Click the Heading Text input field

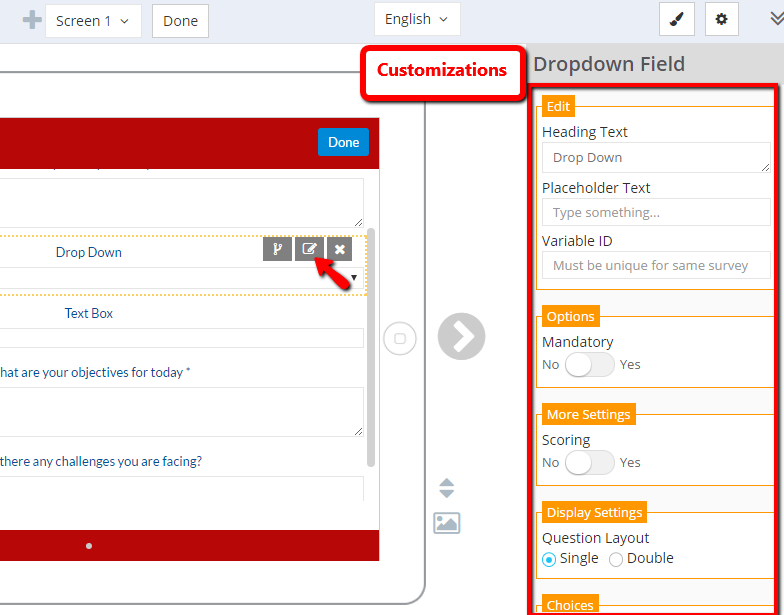coord(656,158)
